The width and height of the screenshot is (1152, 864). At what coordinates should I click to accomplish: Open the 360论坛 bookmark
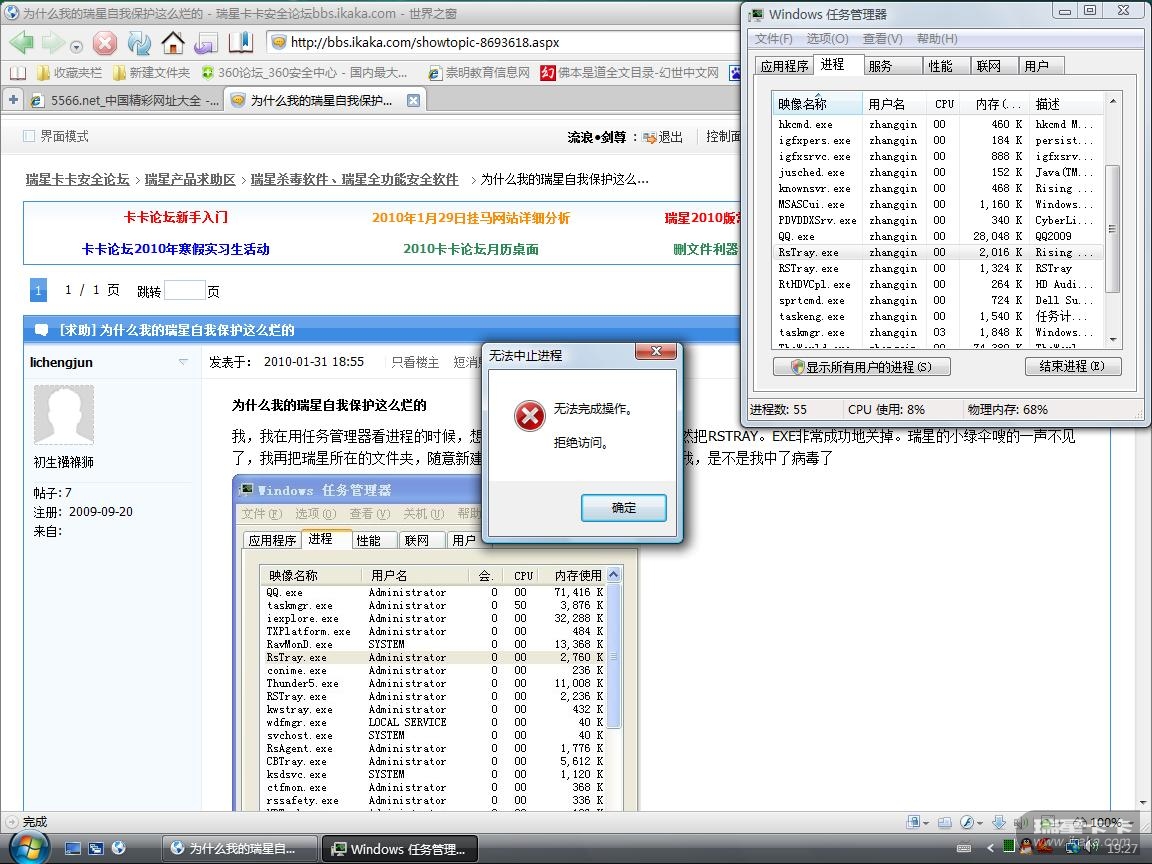(x=304, y=73)
